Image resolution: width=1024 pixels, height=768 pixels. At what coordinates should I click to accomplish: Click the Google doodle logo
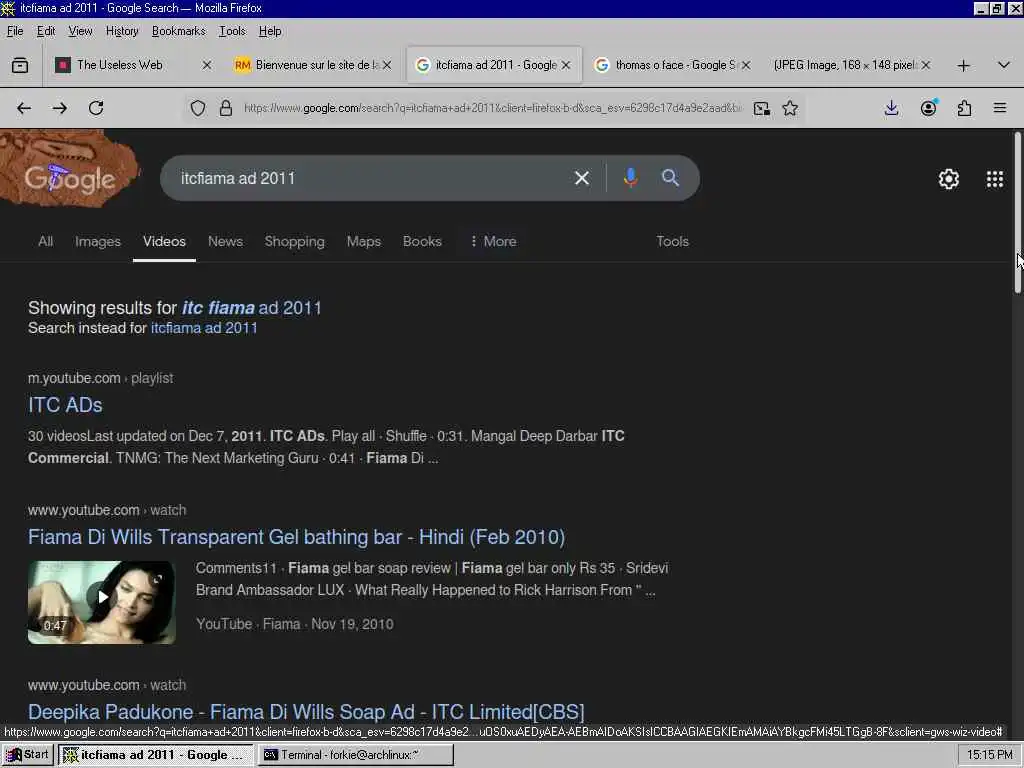[x=70, y=170]
